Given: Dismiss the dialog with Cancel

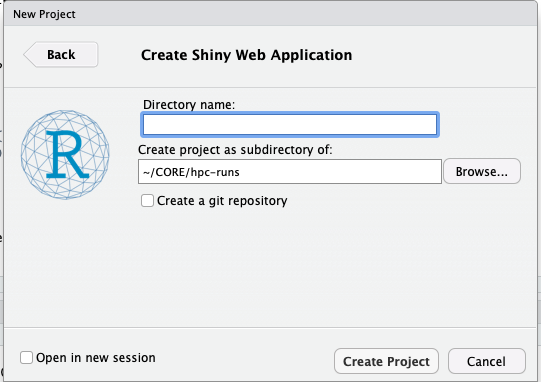Looking at the screenshot, I should (x=486, y=361).
